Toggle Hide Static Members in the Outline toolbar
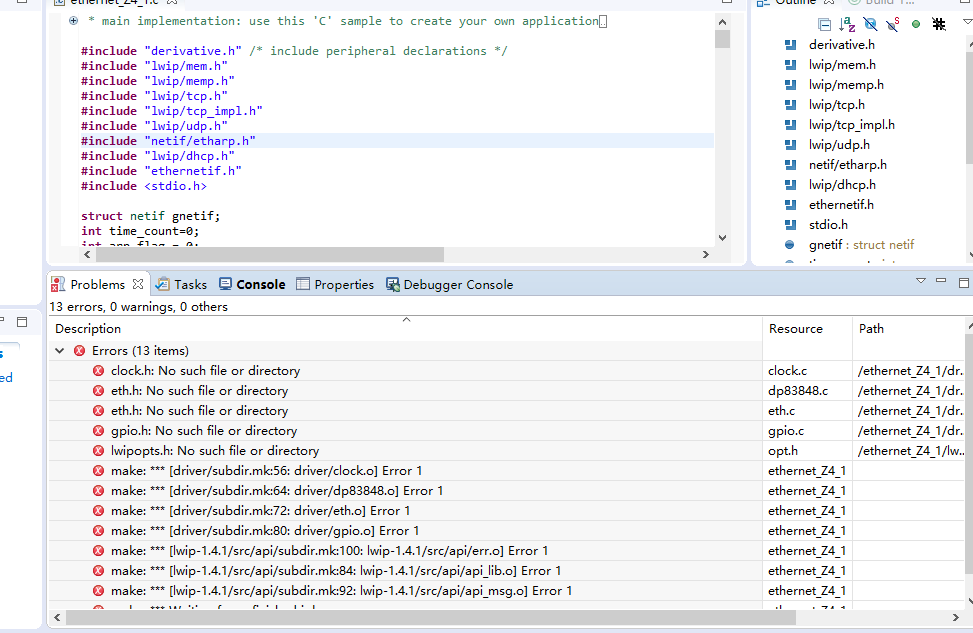Screen dimensions: 973x633 tap(893, 25)
